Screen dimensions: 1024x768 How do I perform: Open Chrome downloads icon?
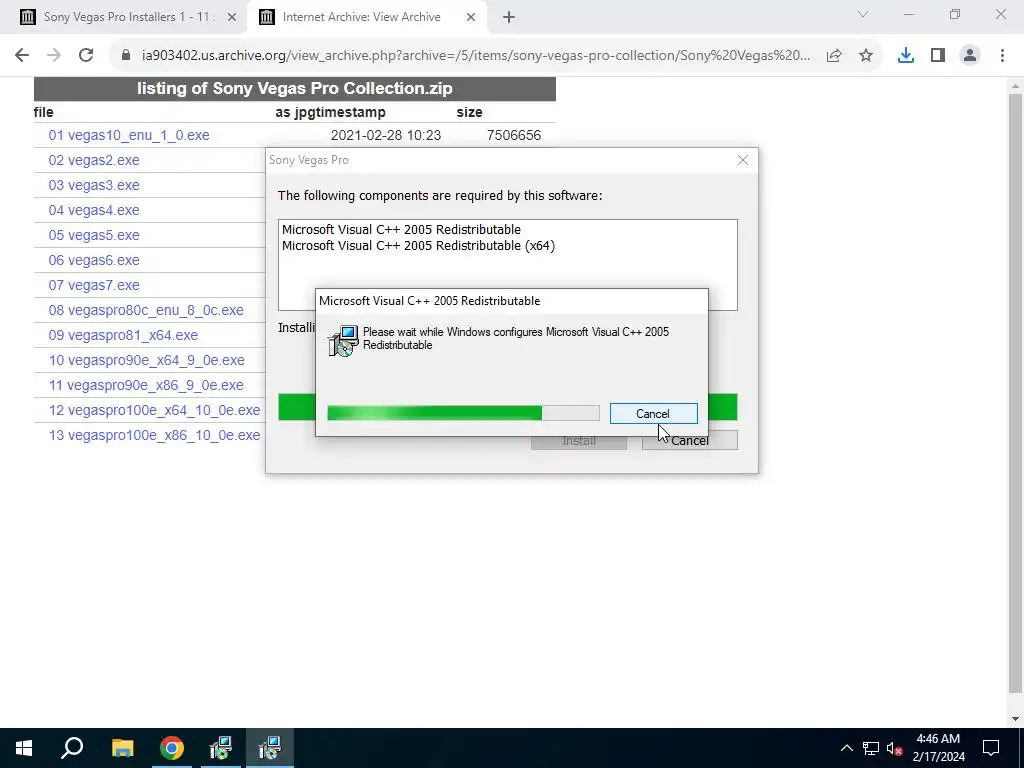point(906,56)
